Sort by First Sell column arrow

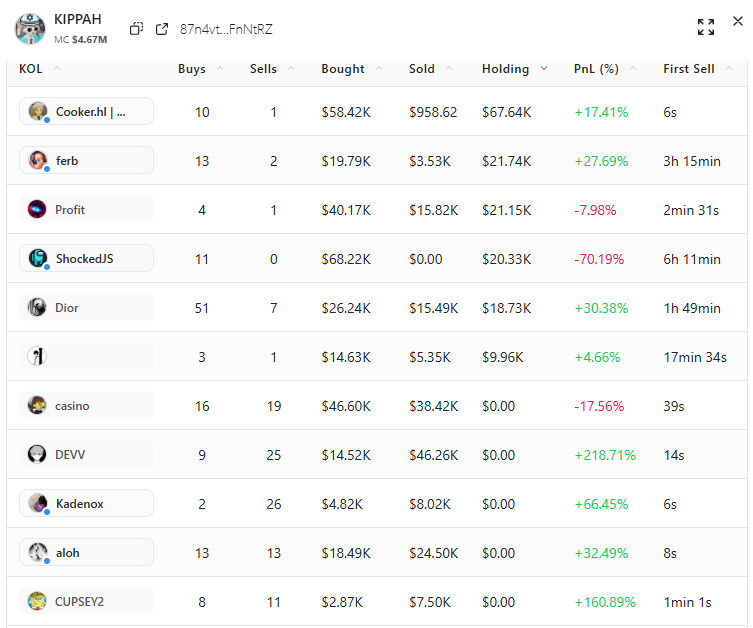pyautogui.click(x=729, y=69)
